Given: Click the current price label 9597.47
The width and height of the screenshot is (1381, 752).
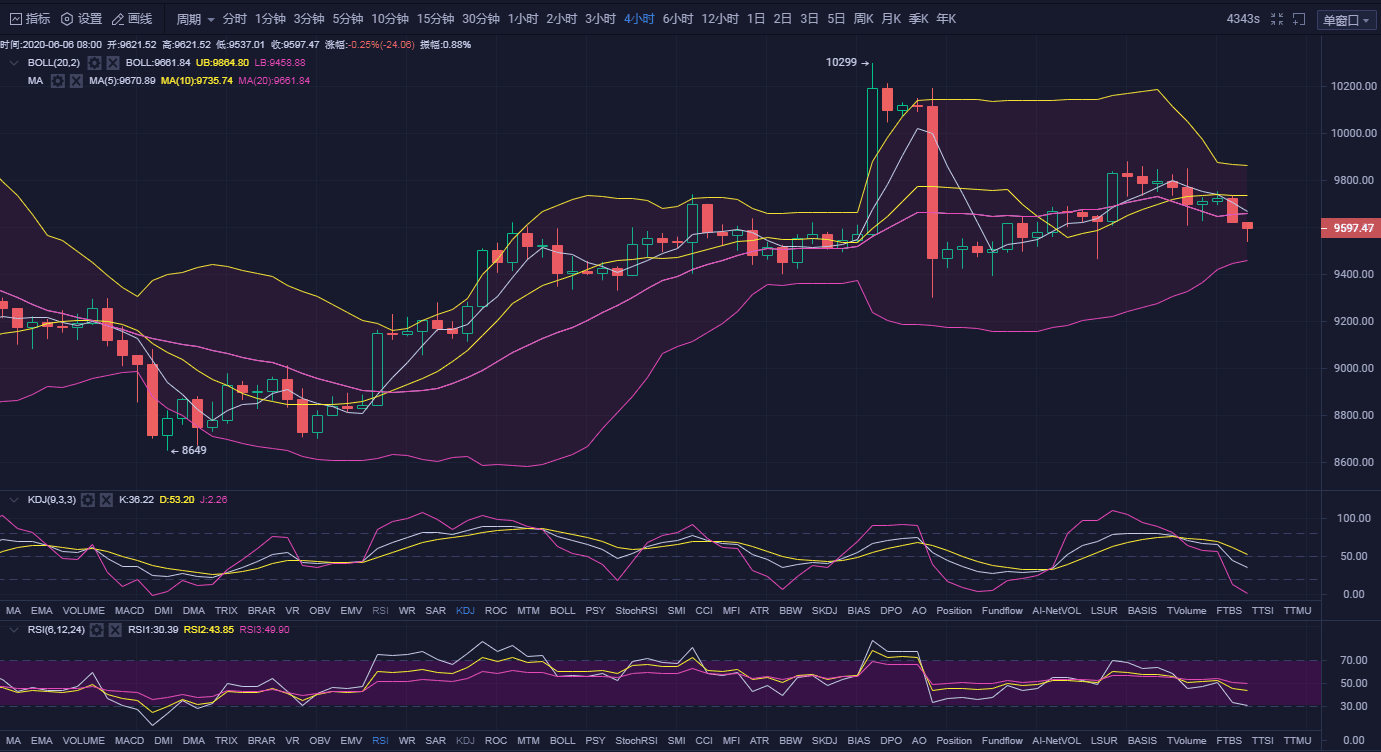Looking at the screenshot, I should tap(1349, 228).
